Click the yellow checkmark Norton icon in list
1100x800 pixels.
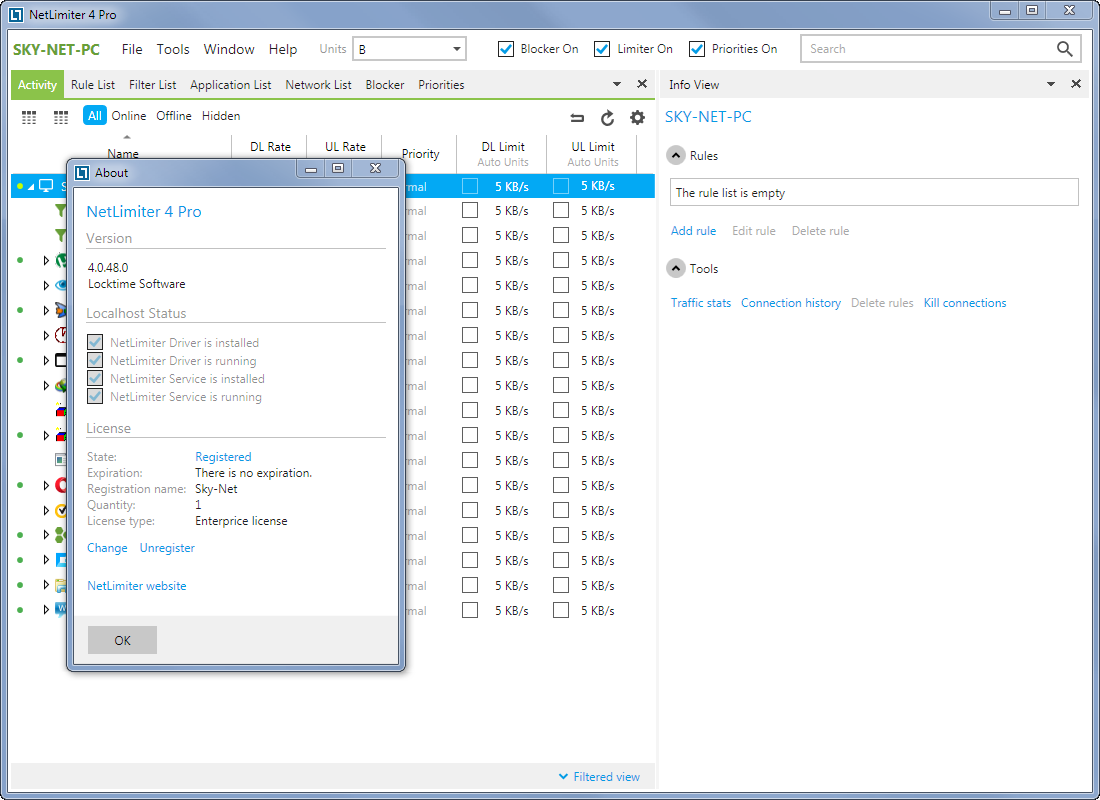(62, 510)
